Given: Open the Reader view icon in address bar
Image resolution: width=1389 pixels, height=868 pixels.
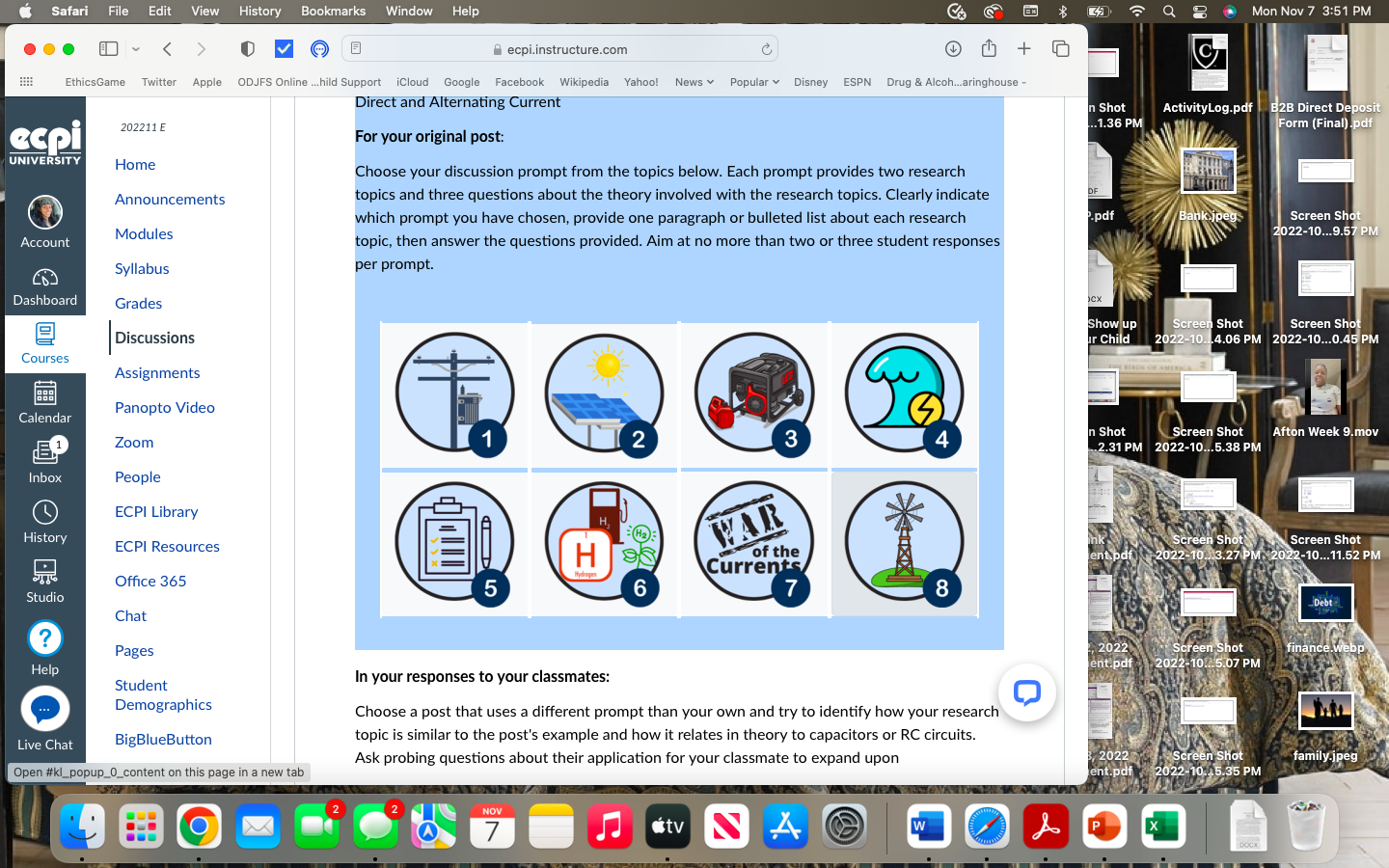Looking at the screenshot, I should point(356,49).
